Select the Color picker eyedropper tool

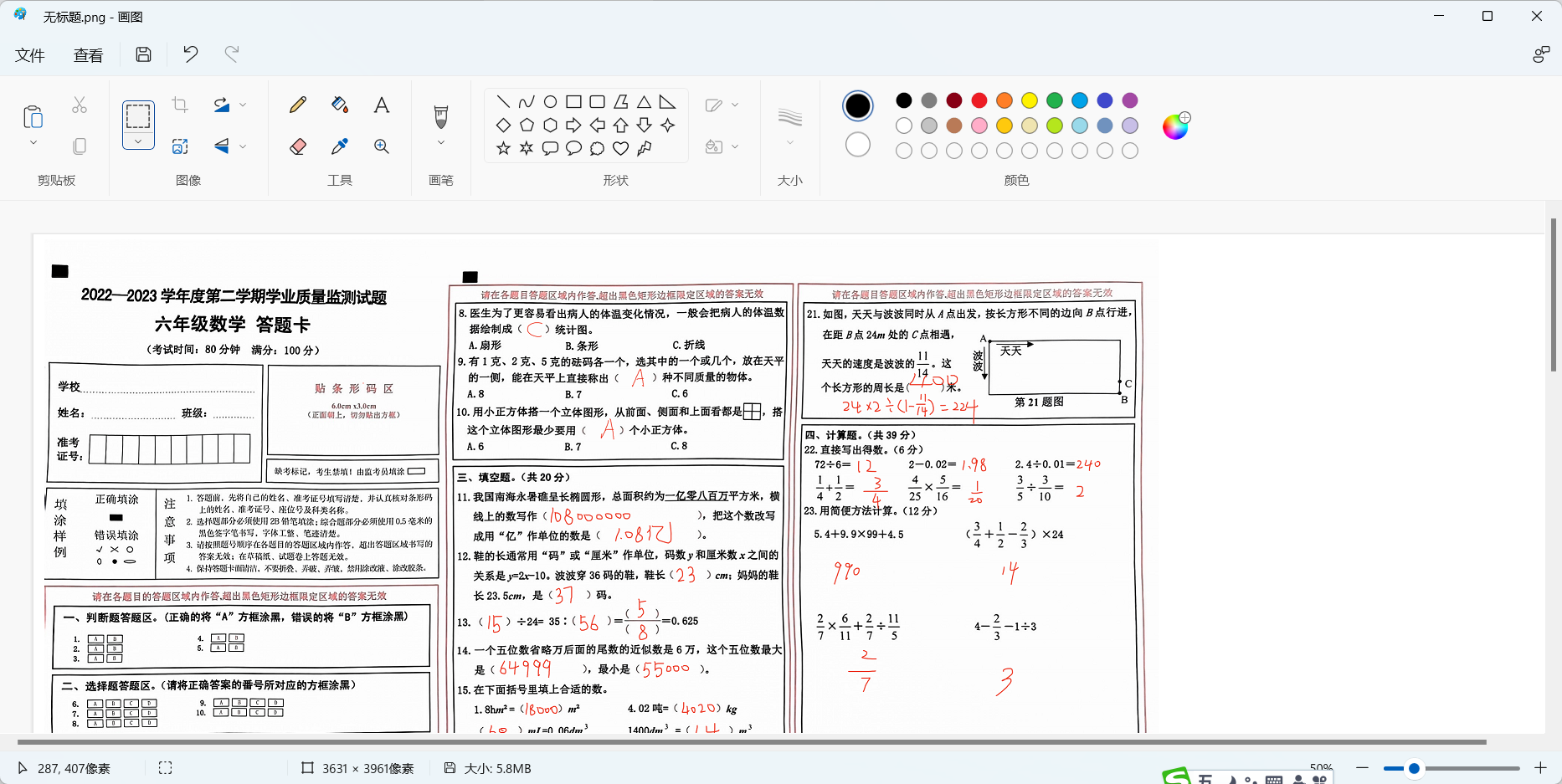click(x=339, y=146)
